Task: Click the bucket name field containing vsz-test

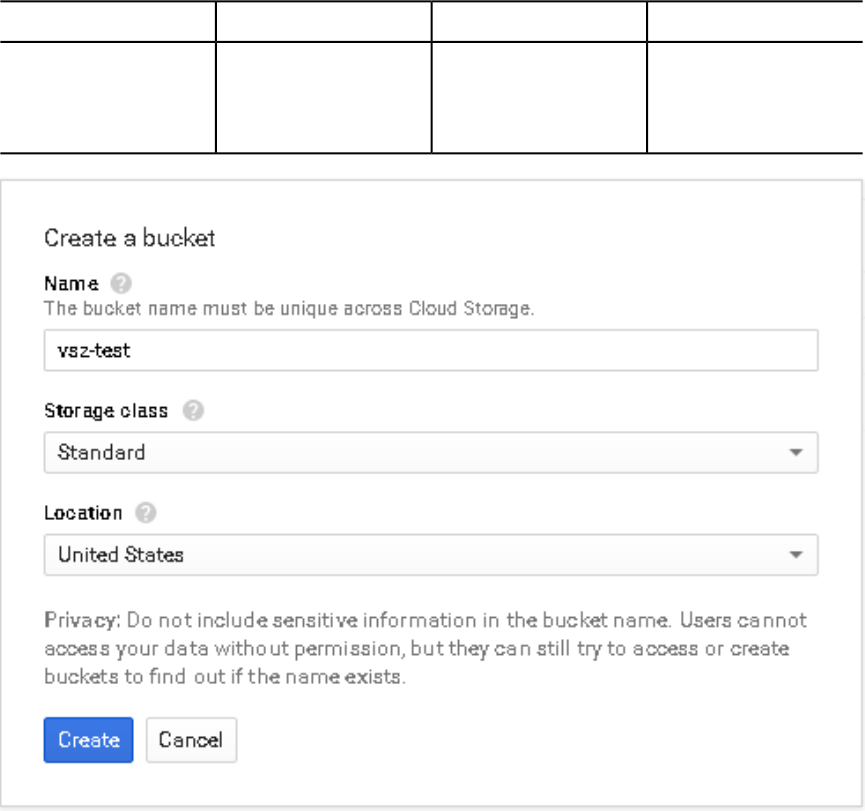Action: click(431, 351)
